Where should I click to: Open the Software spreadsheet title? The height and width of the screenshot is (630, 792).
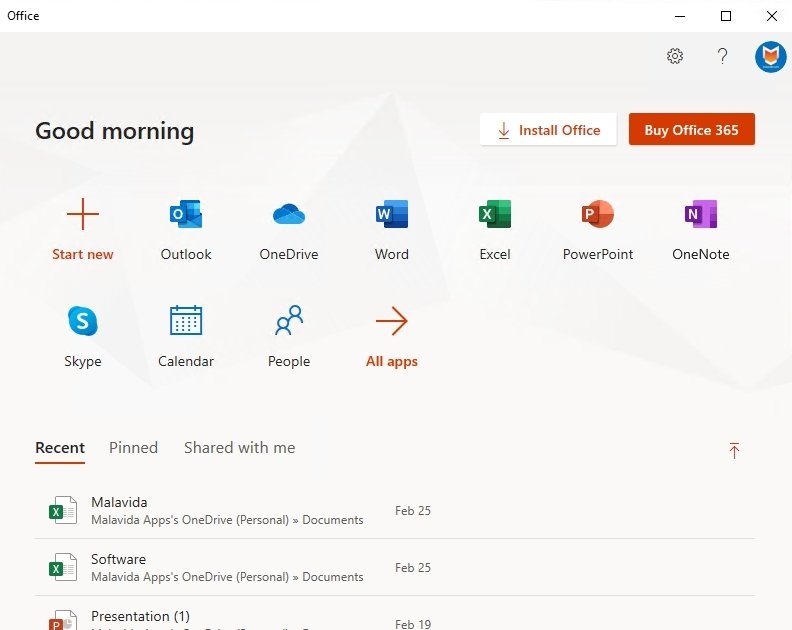coord(118,559)
